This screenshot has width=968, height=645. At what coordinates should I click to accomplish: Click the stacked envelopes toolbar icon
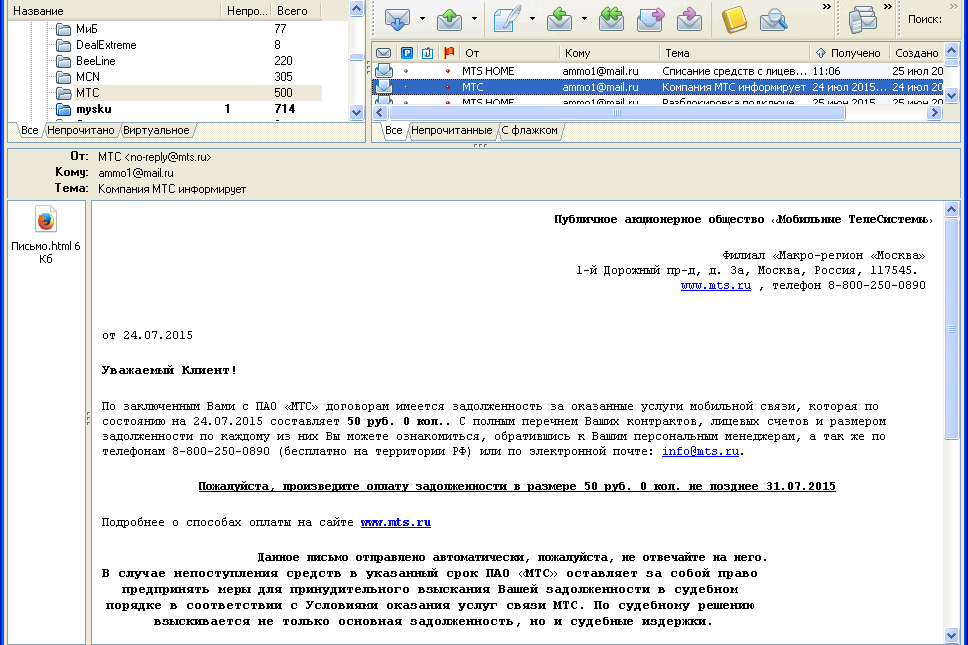(x=862, y=19)
